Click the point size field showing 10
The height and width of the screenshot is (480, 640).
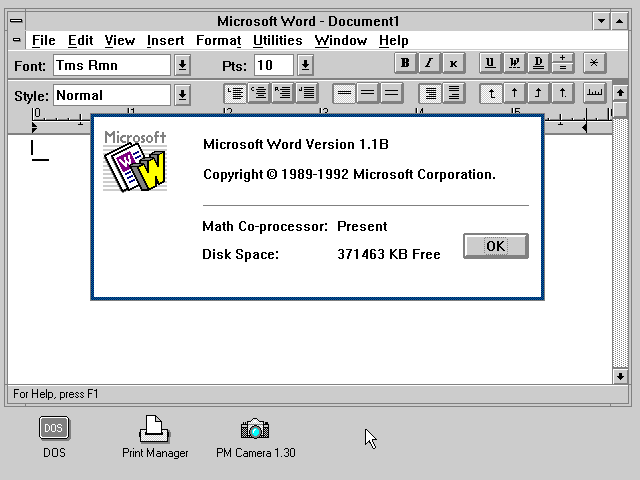click(273, 65)
